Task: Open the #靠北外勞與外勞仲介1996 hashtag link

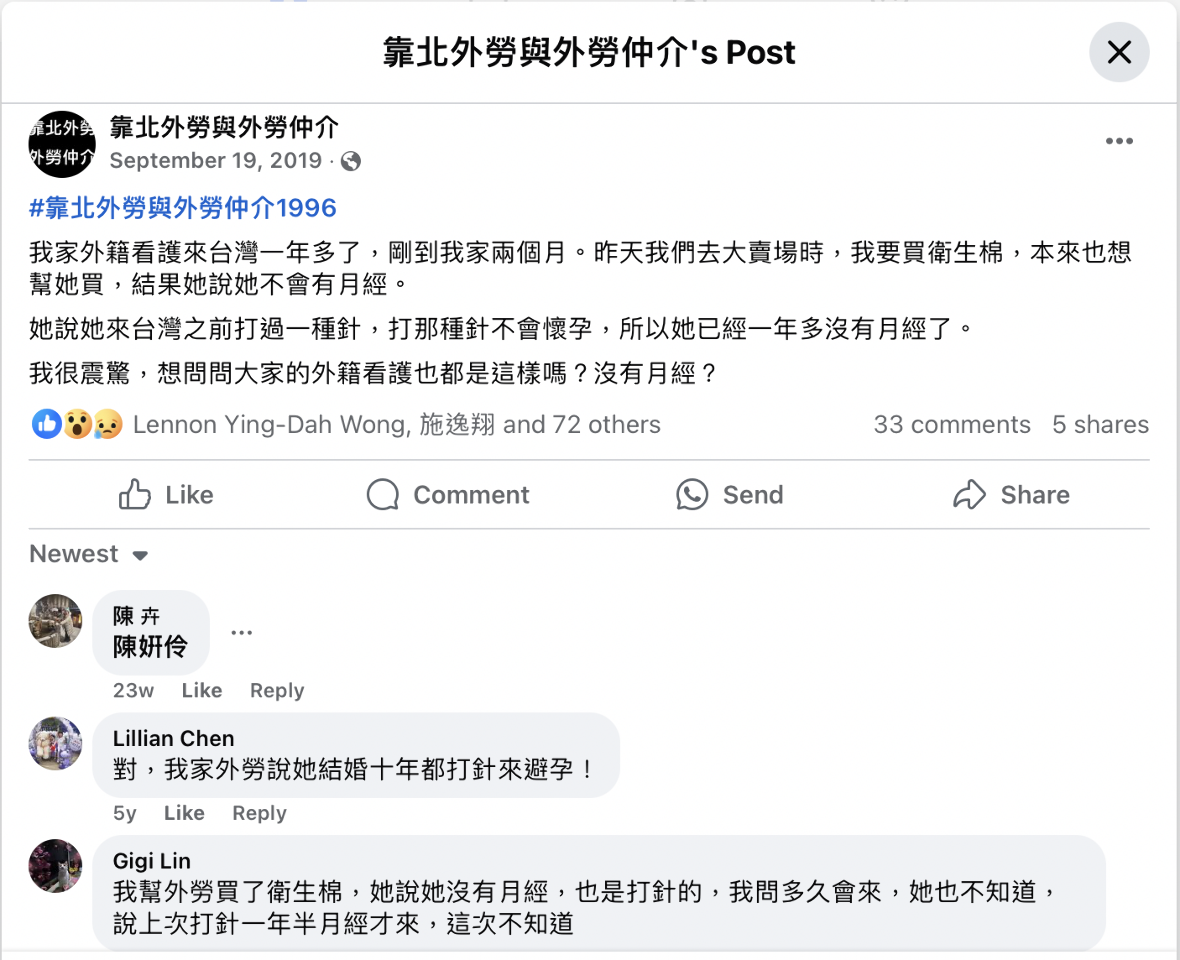Action: (x=183, y=208)
